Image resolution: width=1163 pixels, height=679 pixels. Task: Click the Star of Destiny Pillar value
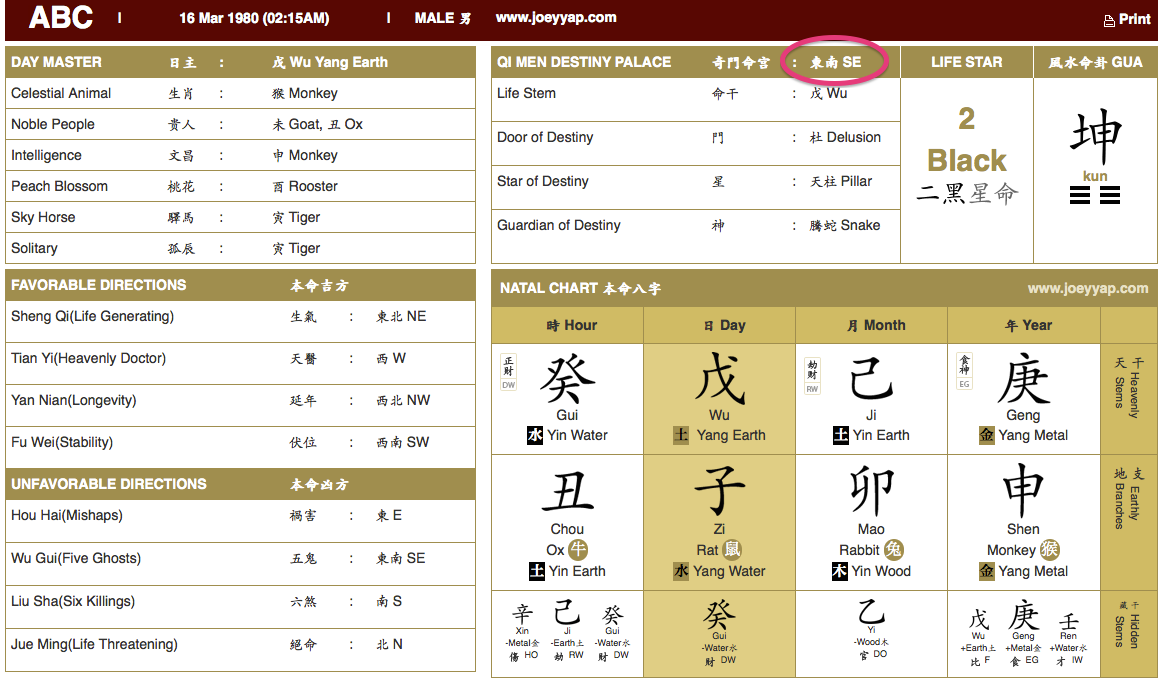[x=840, y=181]
